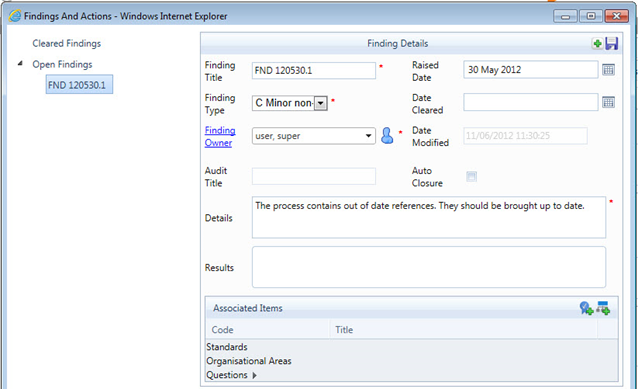Close the Findings And Actions window
Image resolution: width=638 pixels, height=389 pixels.
point(616,16)
